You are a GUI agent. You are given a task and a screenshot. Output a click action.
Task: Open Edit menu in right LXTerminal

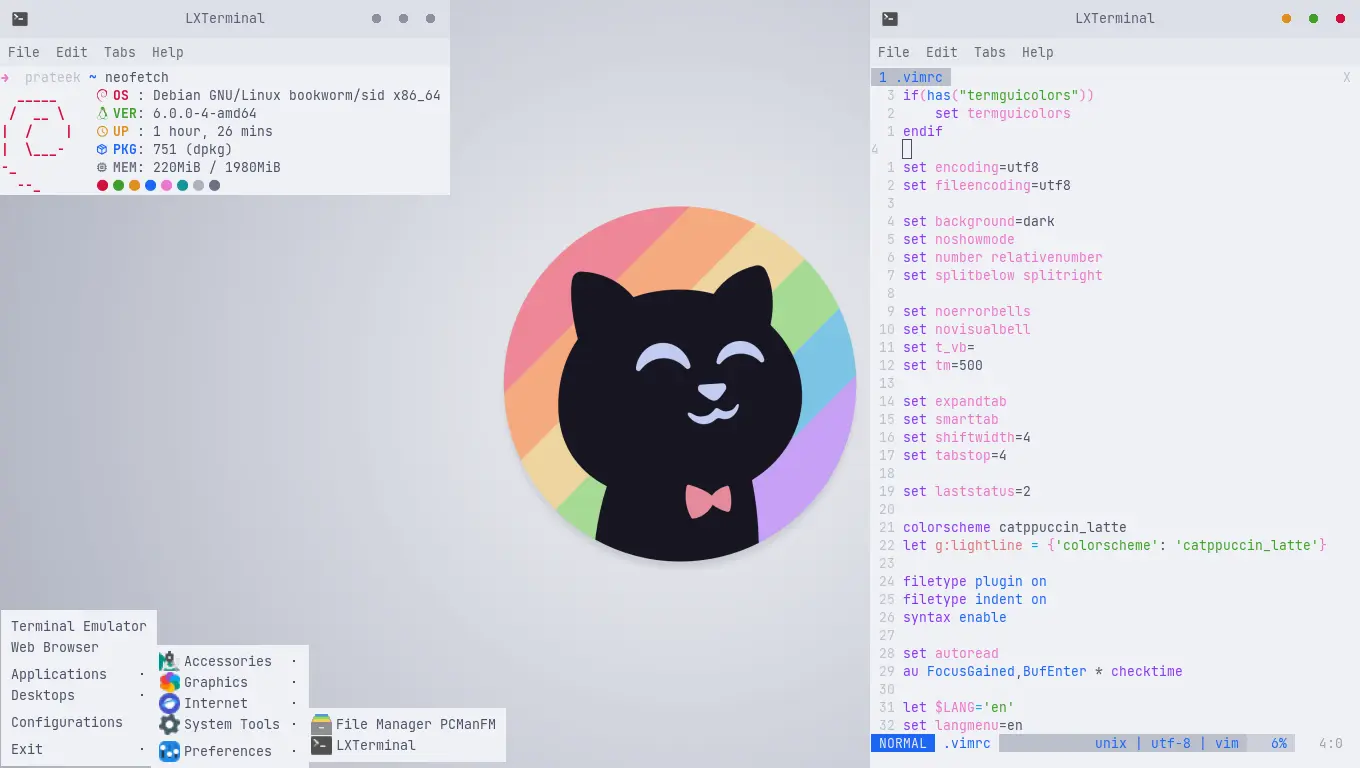pos(942,52)
